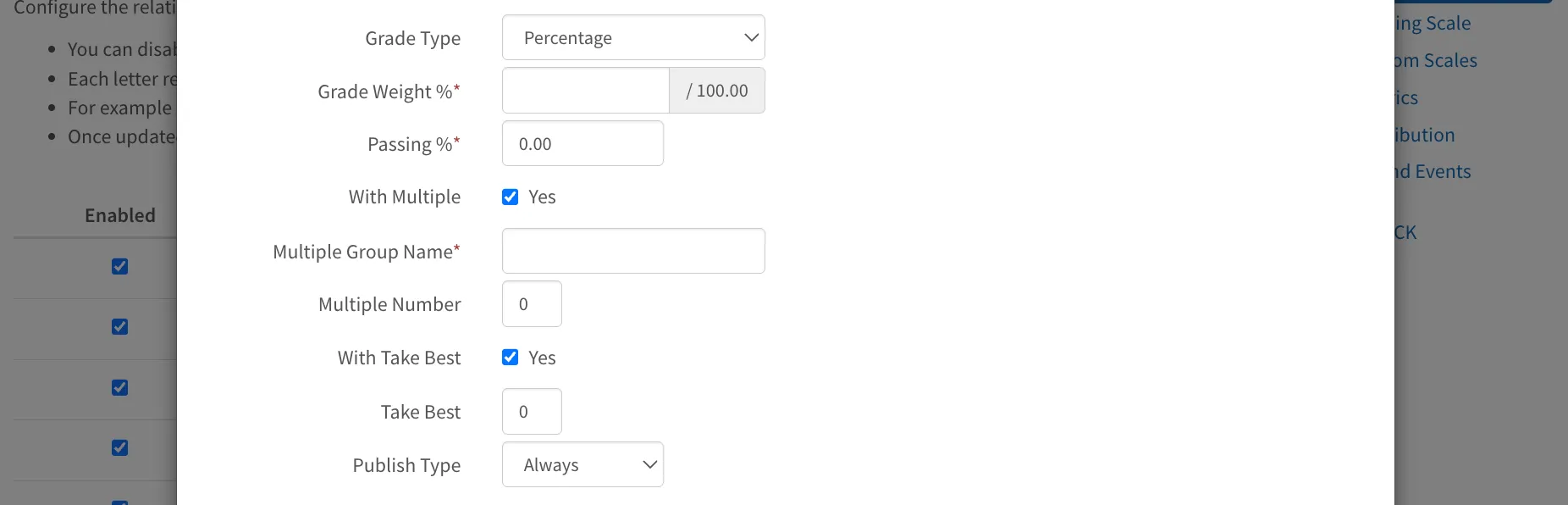Toggle the third Enabled column checkbox
This screenshot has width=1568, height=505.
(x=120, y=387)
